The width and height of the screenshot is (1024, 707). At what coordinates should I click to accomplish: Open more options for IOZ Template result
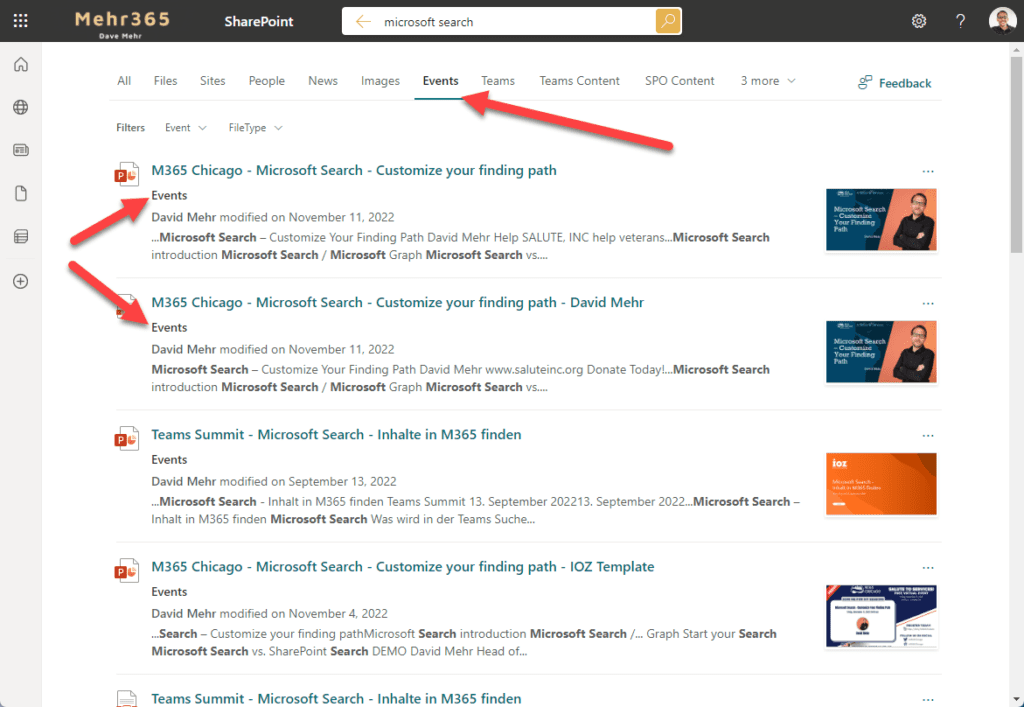pyautogui.click(x=928, y=568)
